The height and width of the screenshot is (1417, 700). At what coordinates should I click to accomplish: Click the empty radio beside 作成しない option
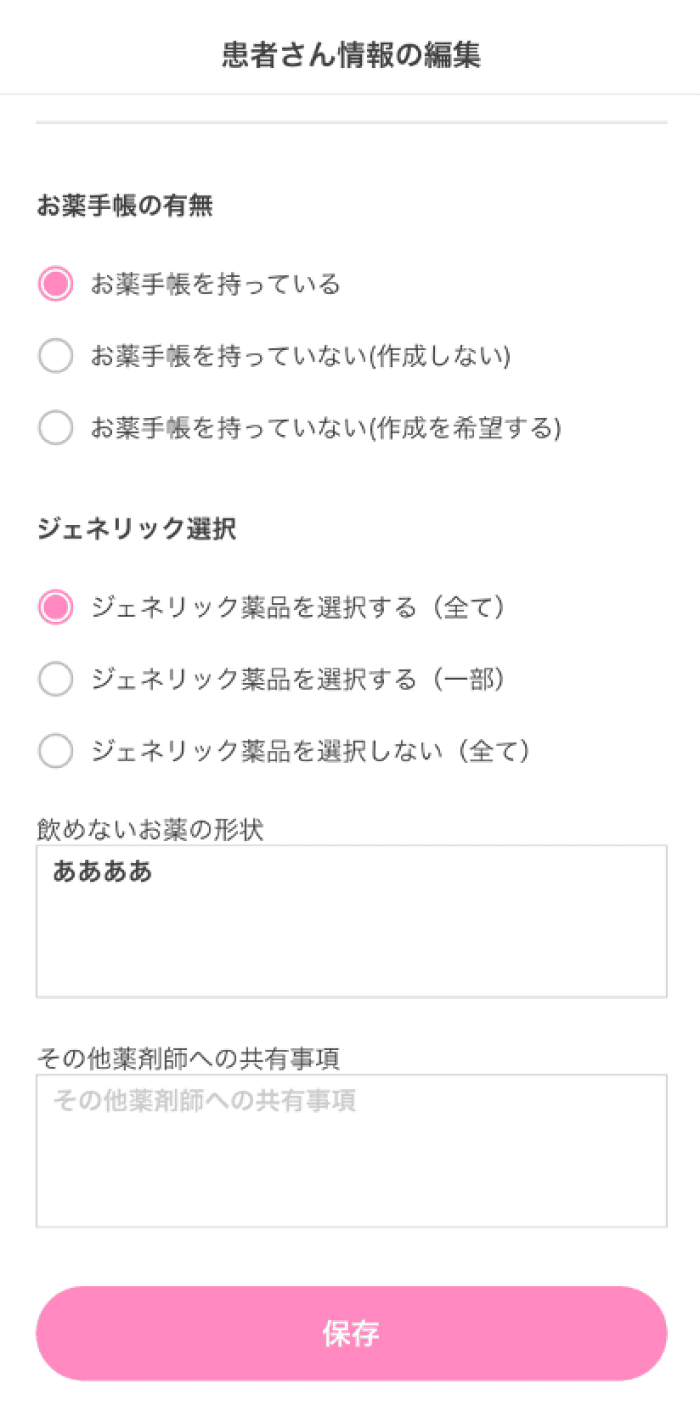coord(55,355)
